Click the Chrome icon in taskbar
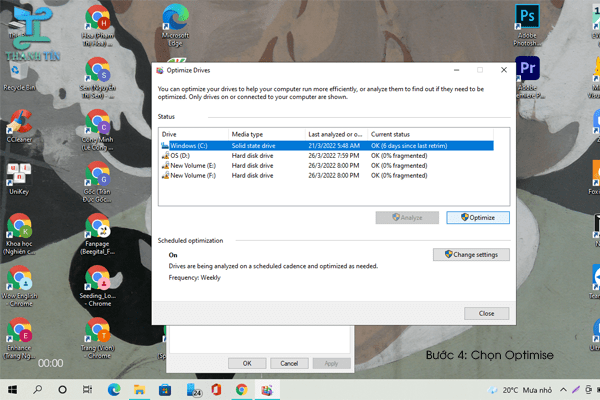600x400 pixels. (241, 389)
